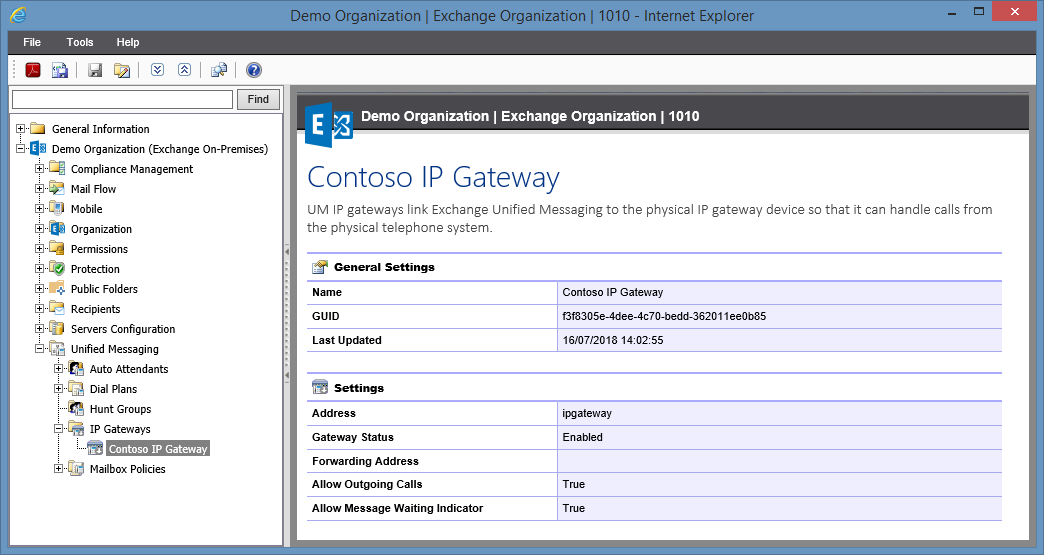
Task: Click the magnifier search documents icon
Action: (219, 70)
